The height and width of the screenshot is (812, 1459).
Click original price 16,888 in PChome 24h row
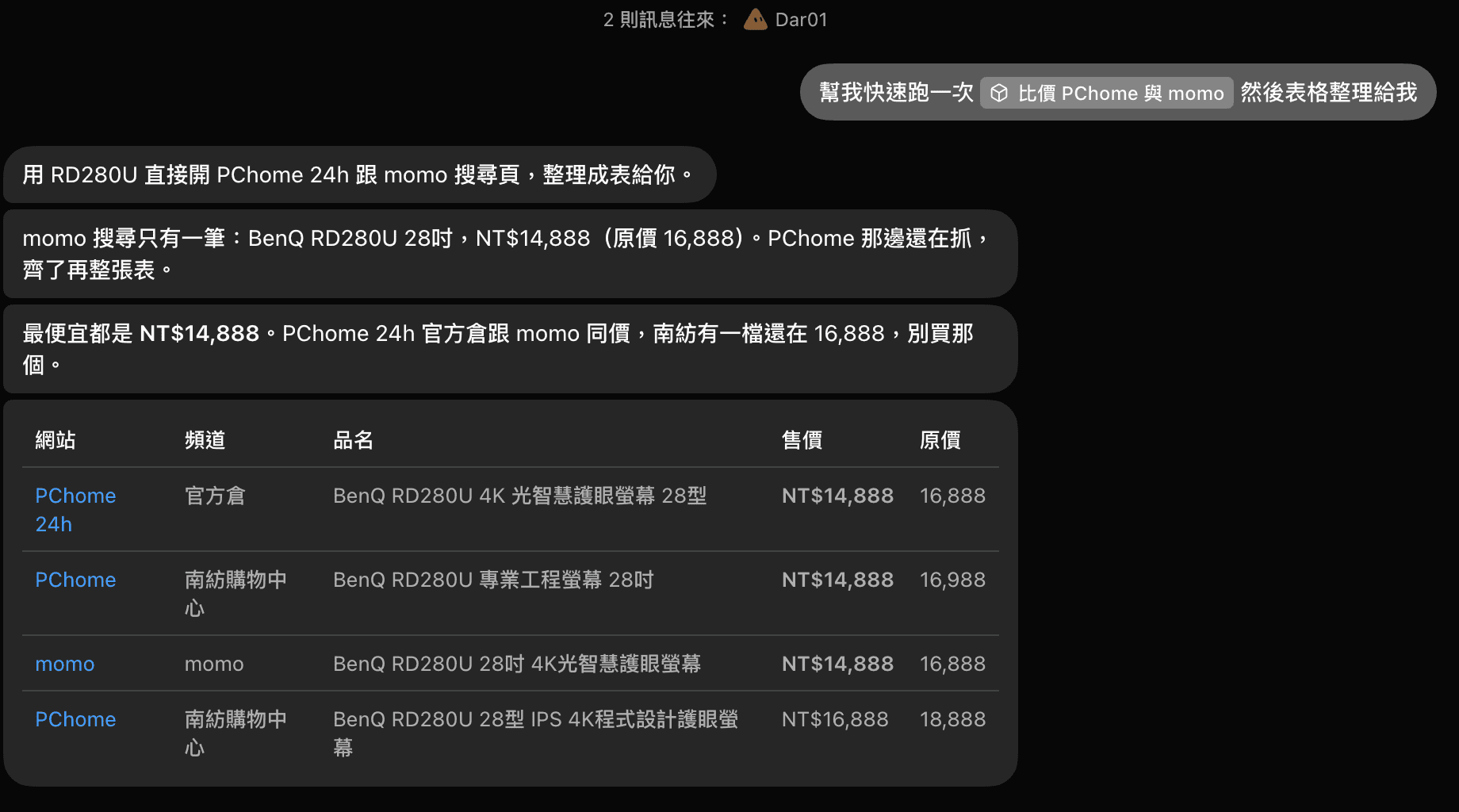pyautogui.click(x=952, y=496)
